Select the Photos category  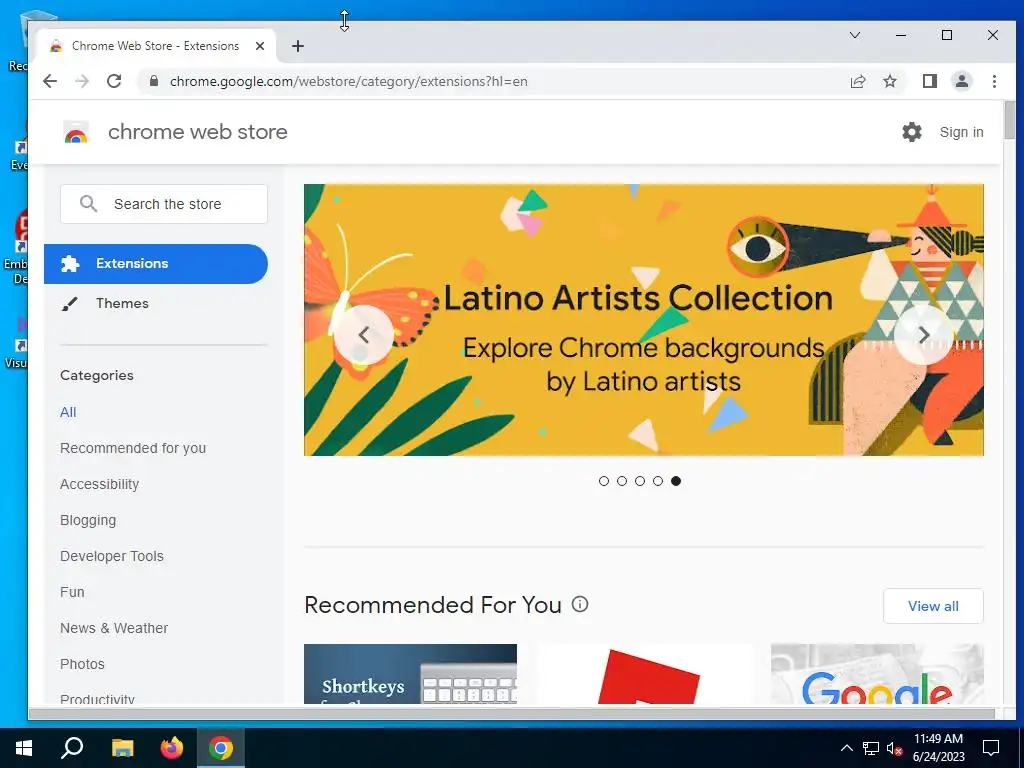[82, 664]
